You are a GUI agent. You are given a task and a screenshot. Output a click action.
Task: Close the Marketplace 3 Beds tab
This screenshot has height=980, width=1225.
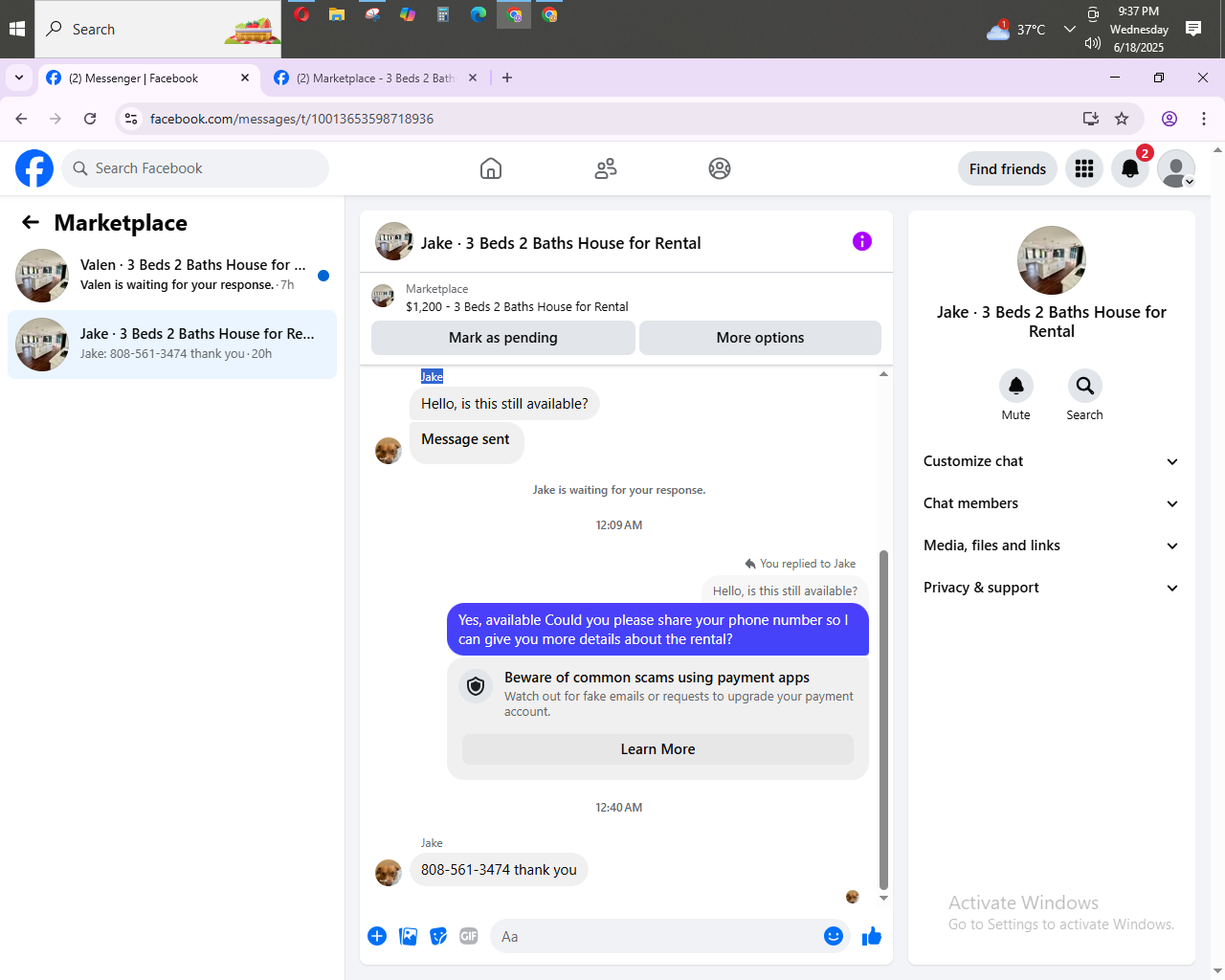473,78
